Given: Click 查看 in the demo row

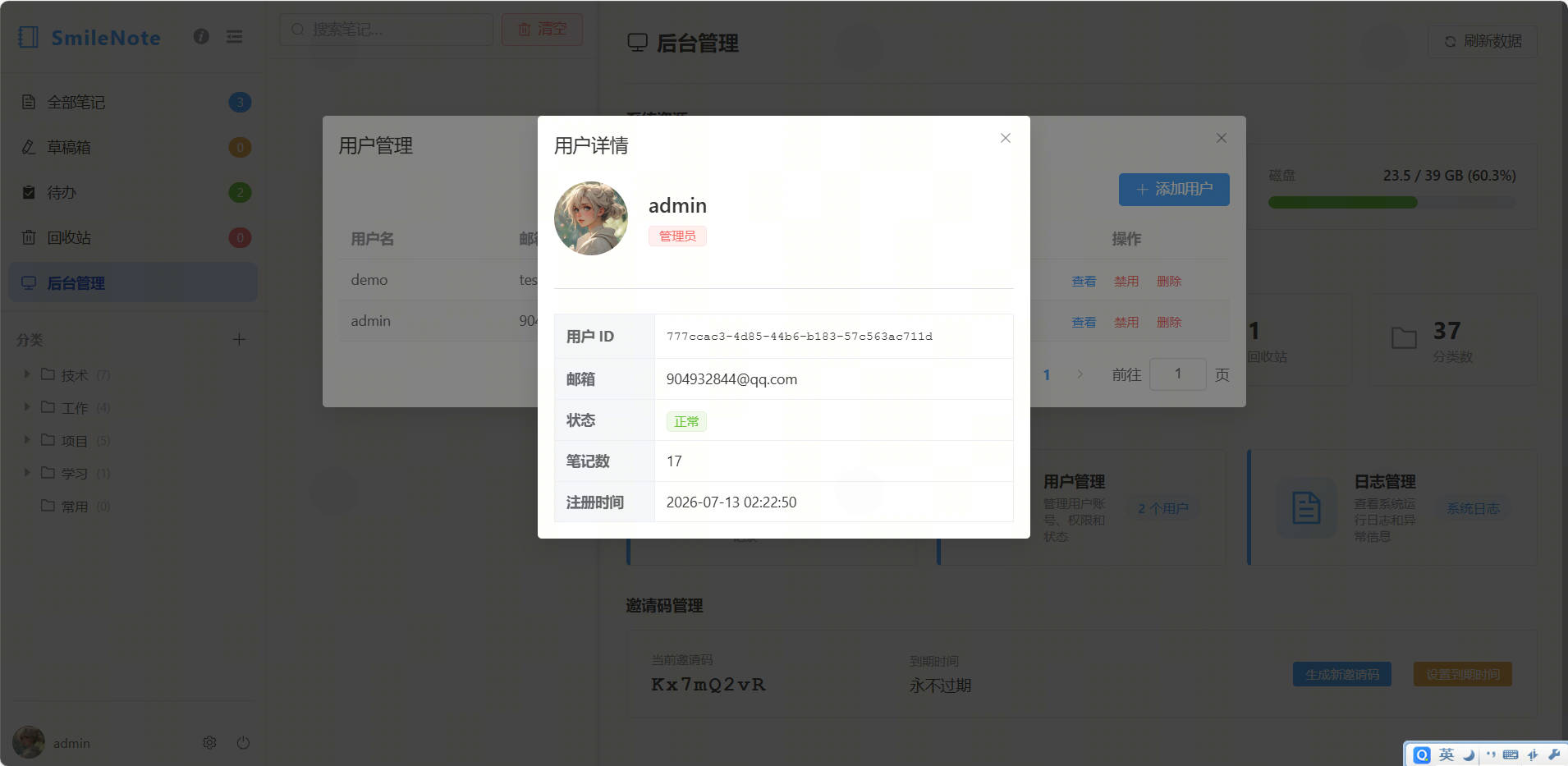Looking at the screenshot, I should click(1084, 281).
